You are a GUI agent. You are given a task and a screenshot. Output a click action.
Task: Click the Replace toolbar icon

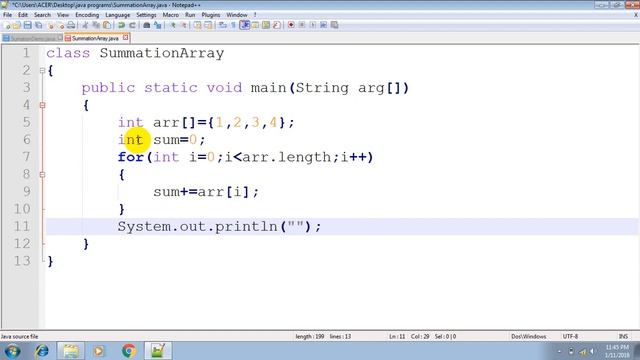(x=158, y=25)
